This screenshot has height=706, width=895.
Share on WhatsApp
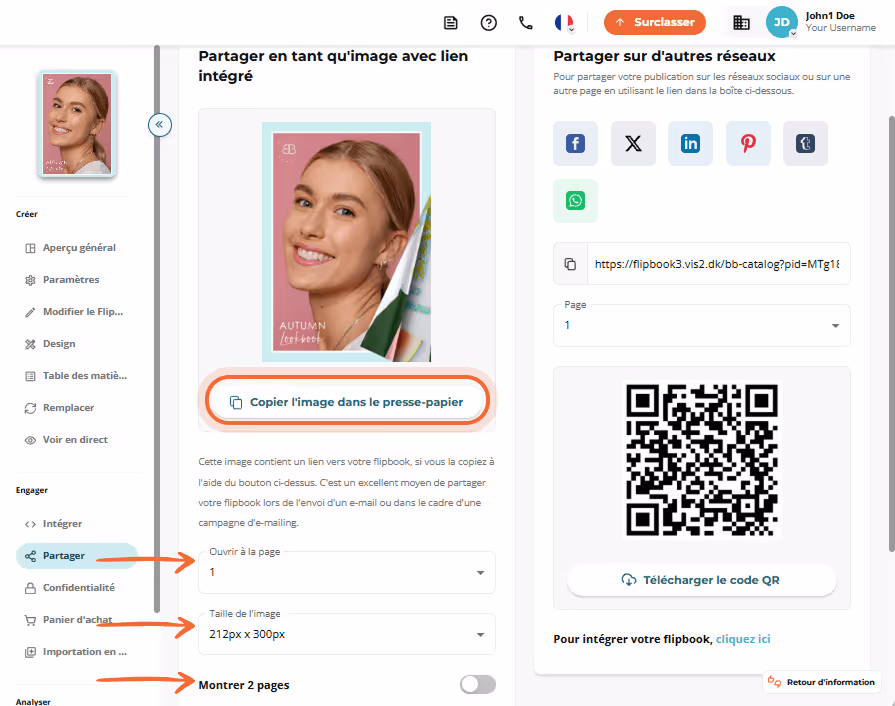coord(575,201)
